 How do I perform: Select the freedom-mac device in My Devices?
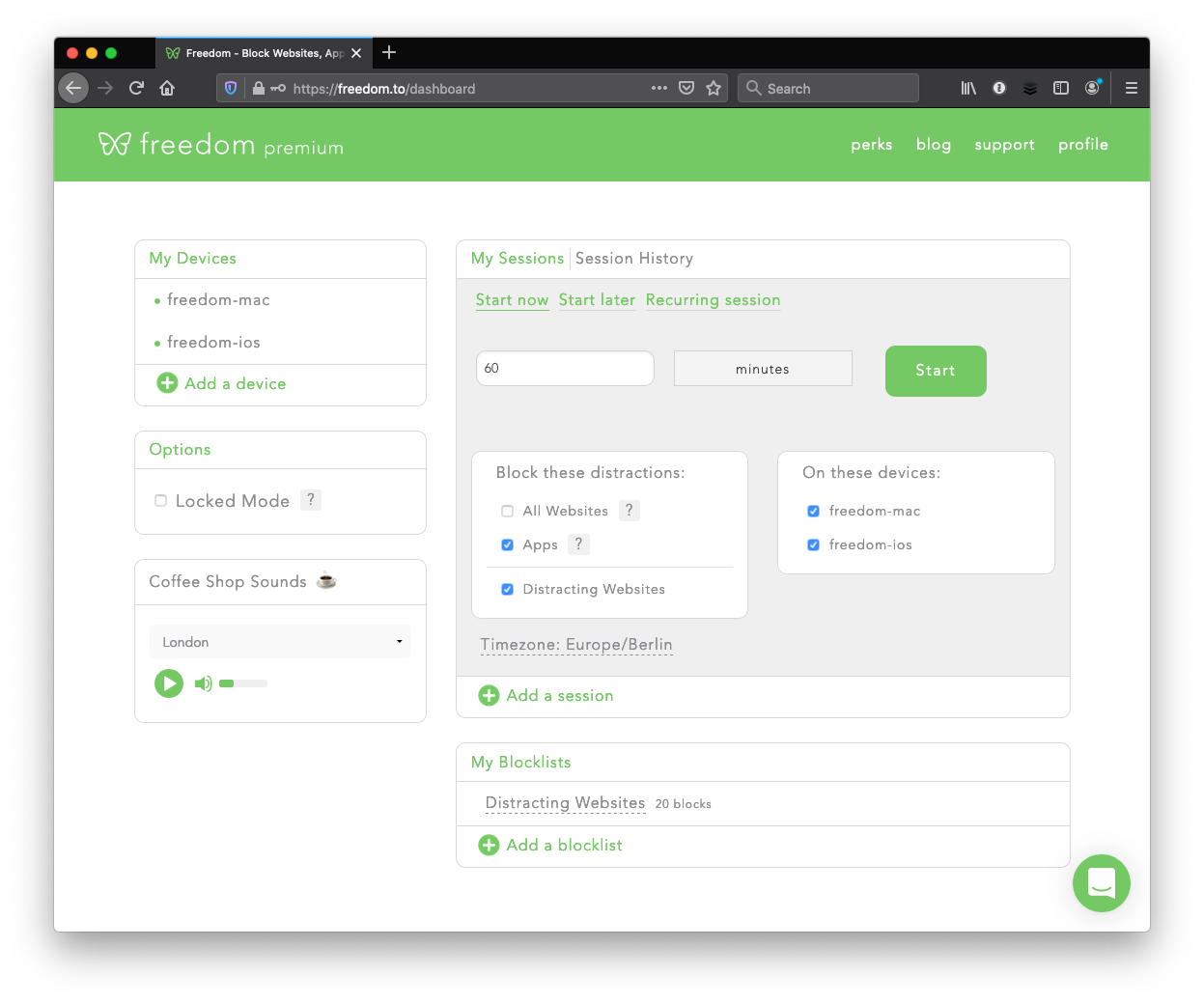[x=218, y=300]
